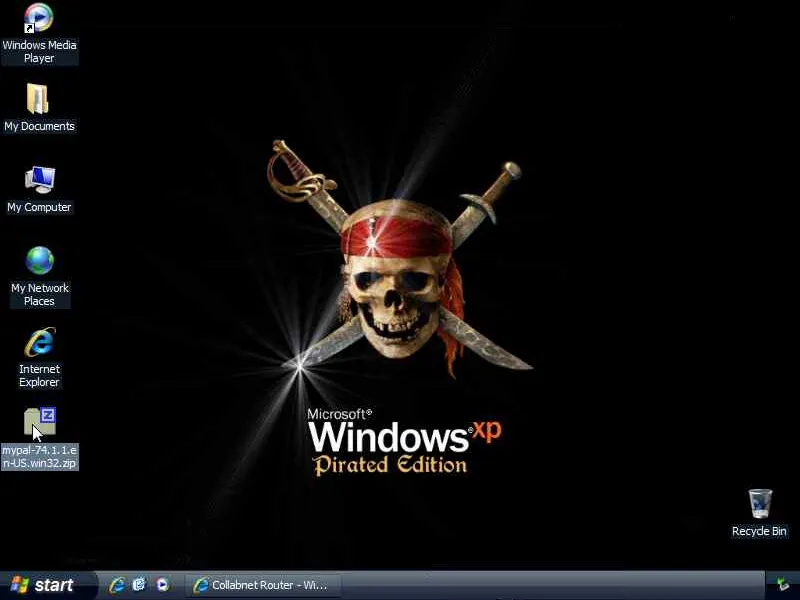Select the My Computer desktop icon
Screen dimensions: 800x600
[x=40, y=180]
